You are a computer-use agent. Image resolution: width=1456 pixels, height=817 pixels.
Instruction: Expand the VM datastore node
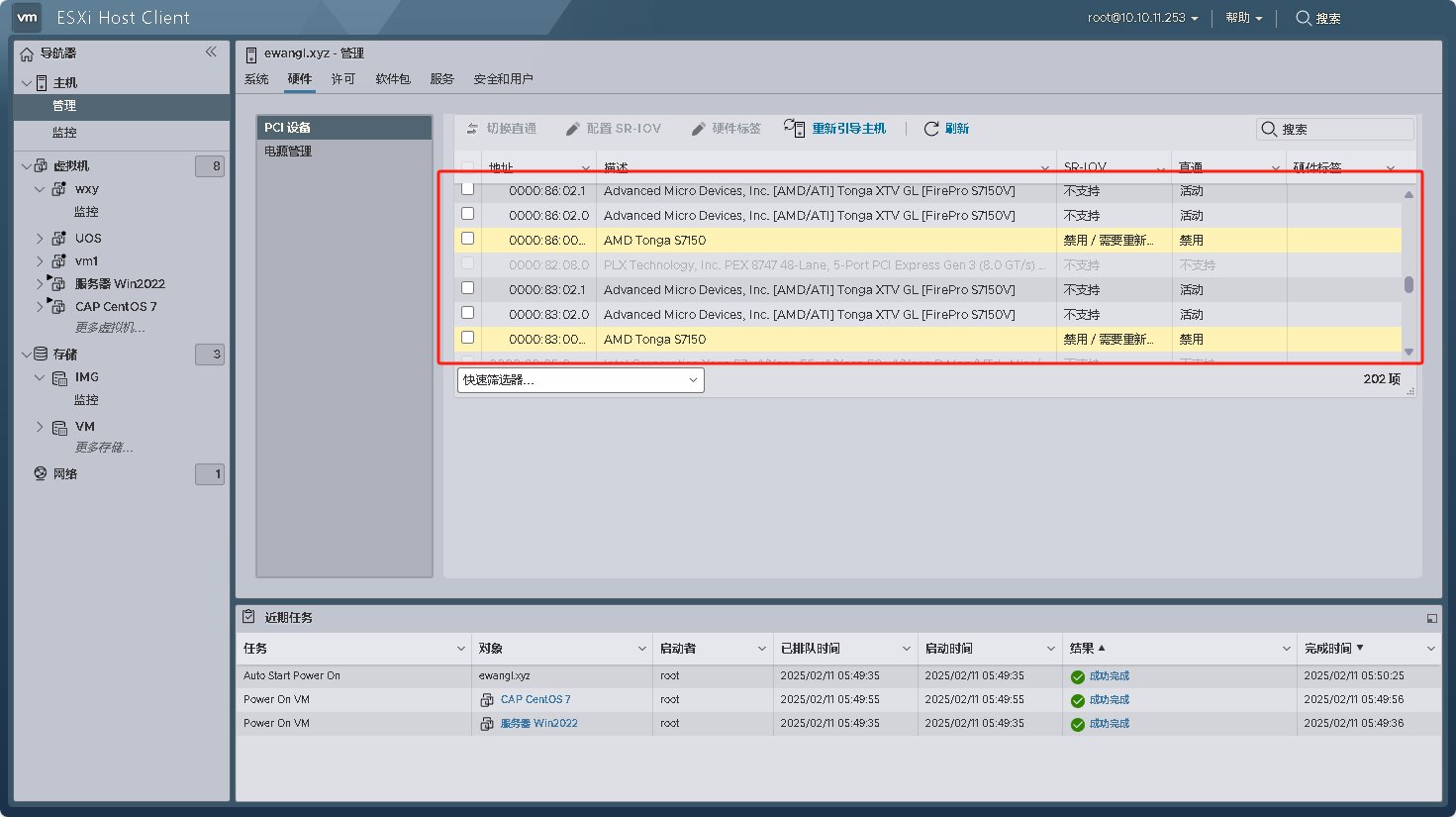[40, 427]
